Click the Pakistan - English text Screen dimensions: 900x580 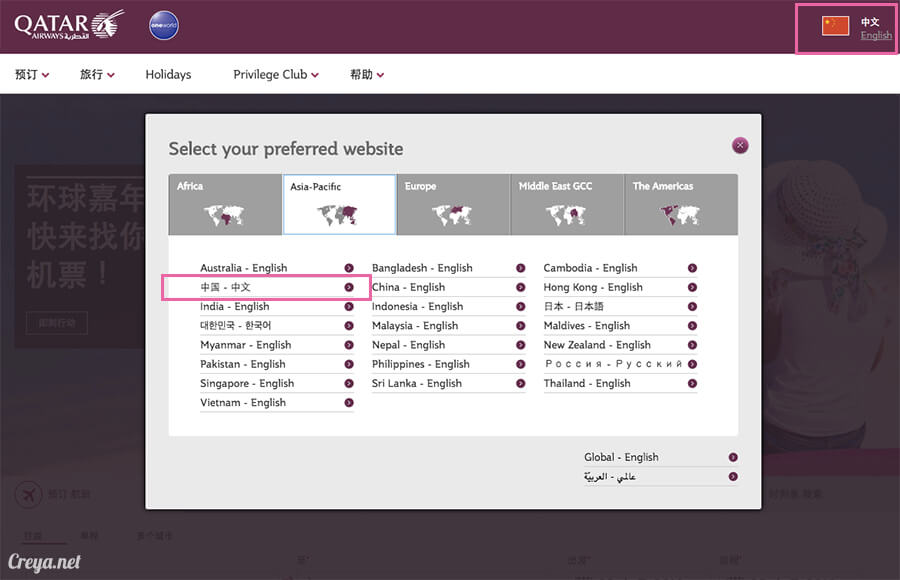click(243, 364)
